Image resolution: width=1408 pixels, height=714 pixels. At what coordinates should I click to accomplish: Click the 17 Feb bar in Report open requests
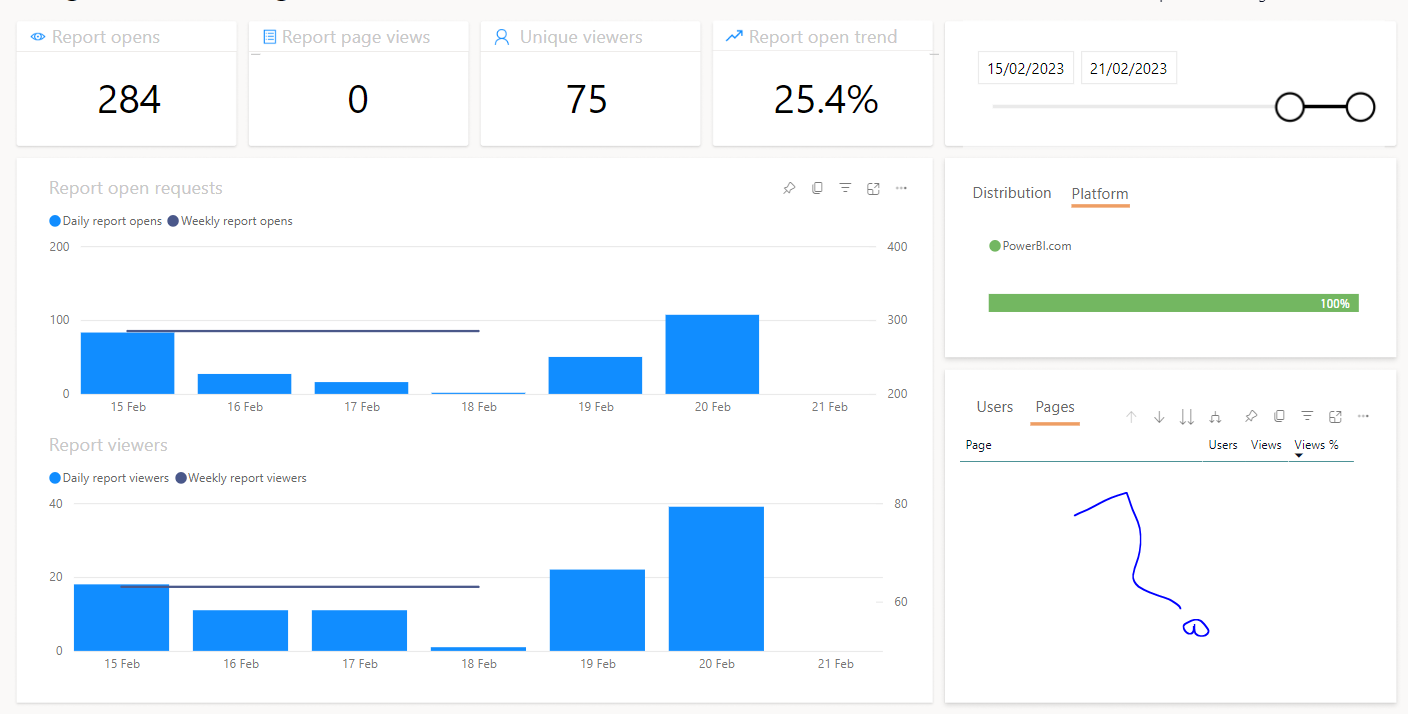click(361, 388)
